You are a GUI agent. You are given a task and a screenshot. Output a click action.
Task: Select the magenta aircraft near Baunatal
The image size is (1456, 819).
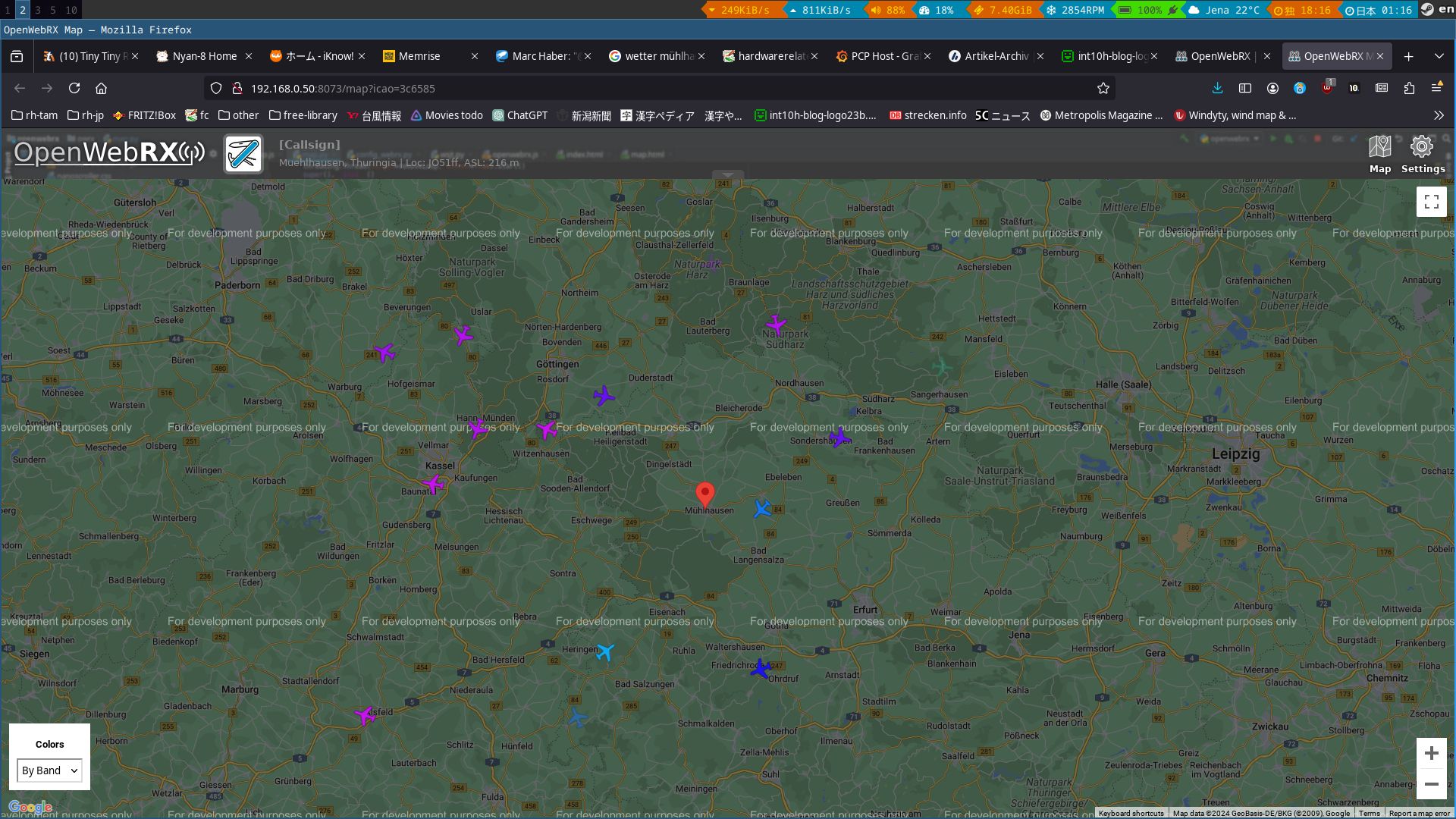[x=433, y=483]
